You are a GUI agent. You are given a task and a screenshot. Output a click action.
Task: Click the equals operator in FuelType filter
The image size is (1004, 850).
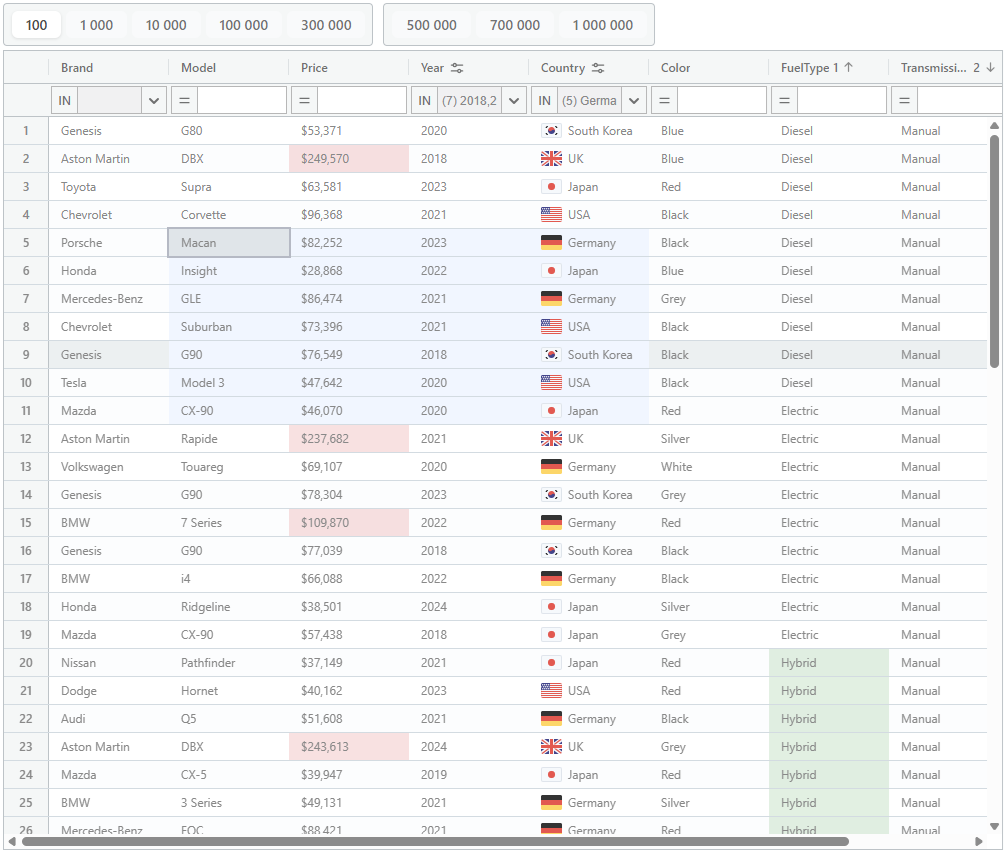coord(785,101)
